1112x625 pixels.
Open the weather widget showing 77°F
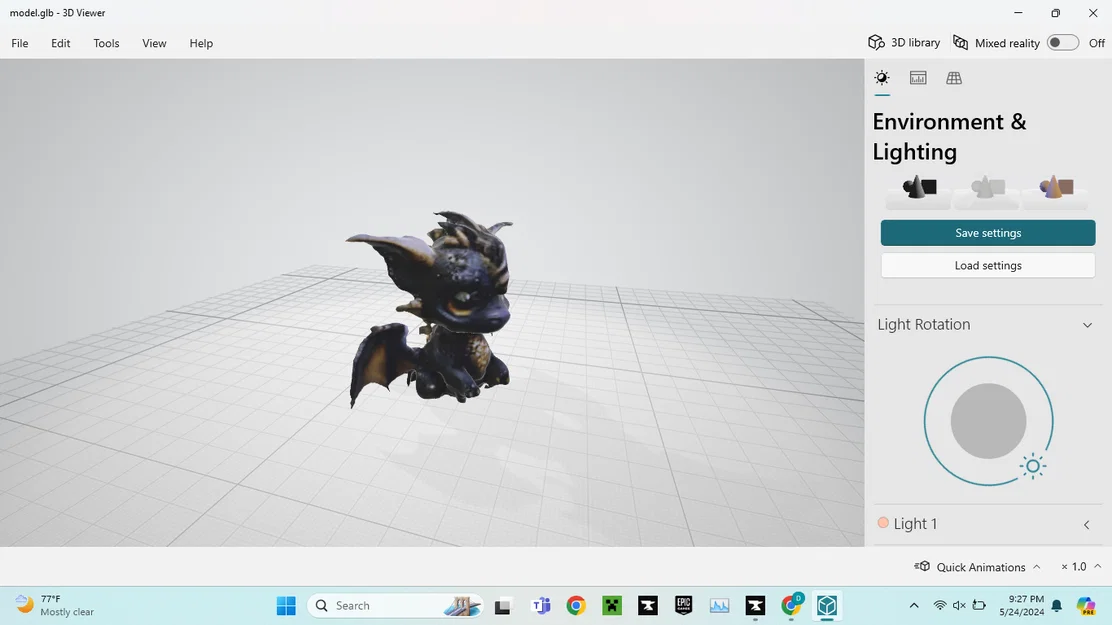[x=55, y=606]
